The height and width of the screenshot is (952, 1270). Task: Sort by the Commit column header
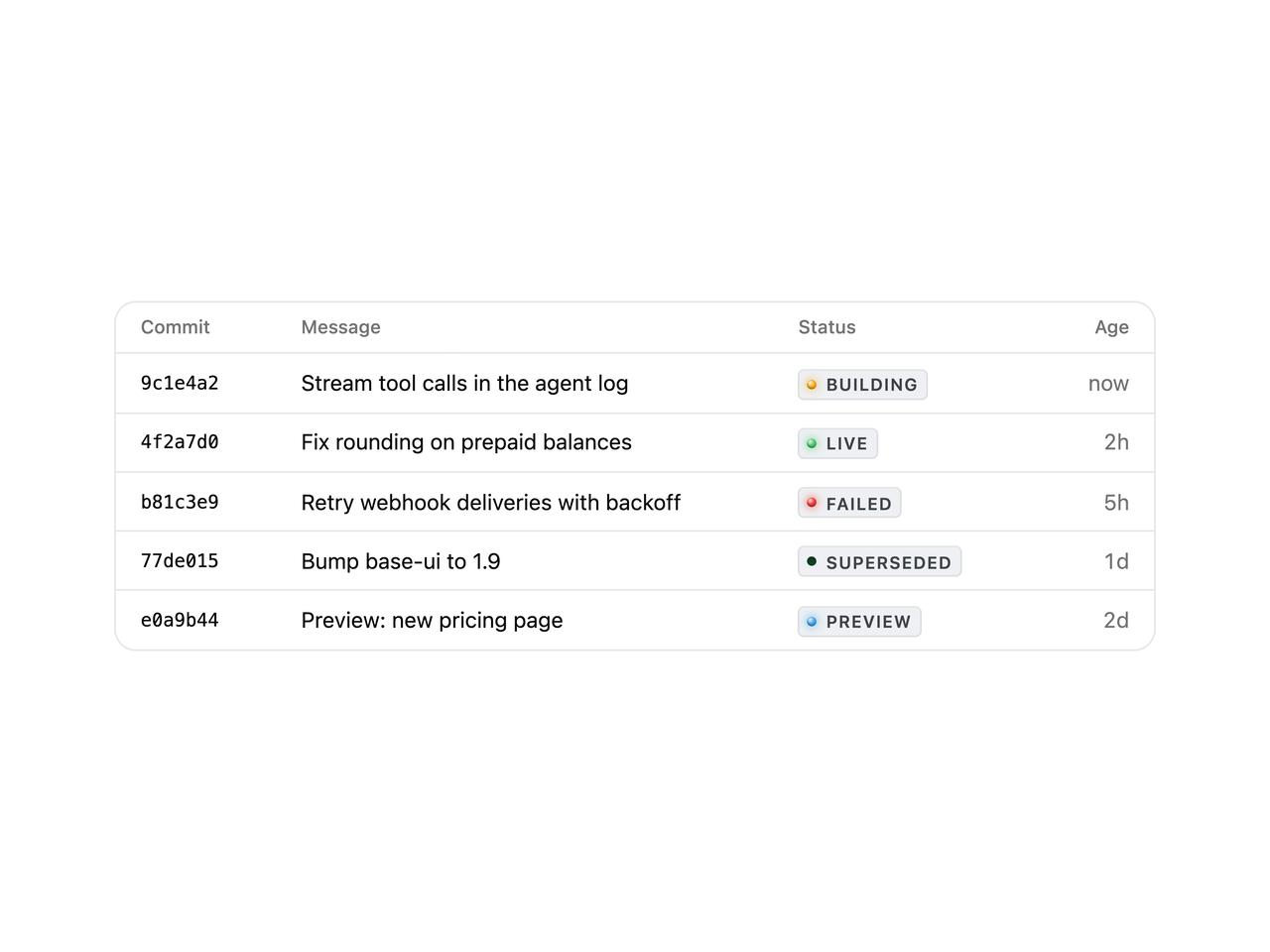click(x=176, y=327)
